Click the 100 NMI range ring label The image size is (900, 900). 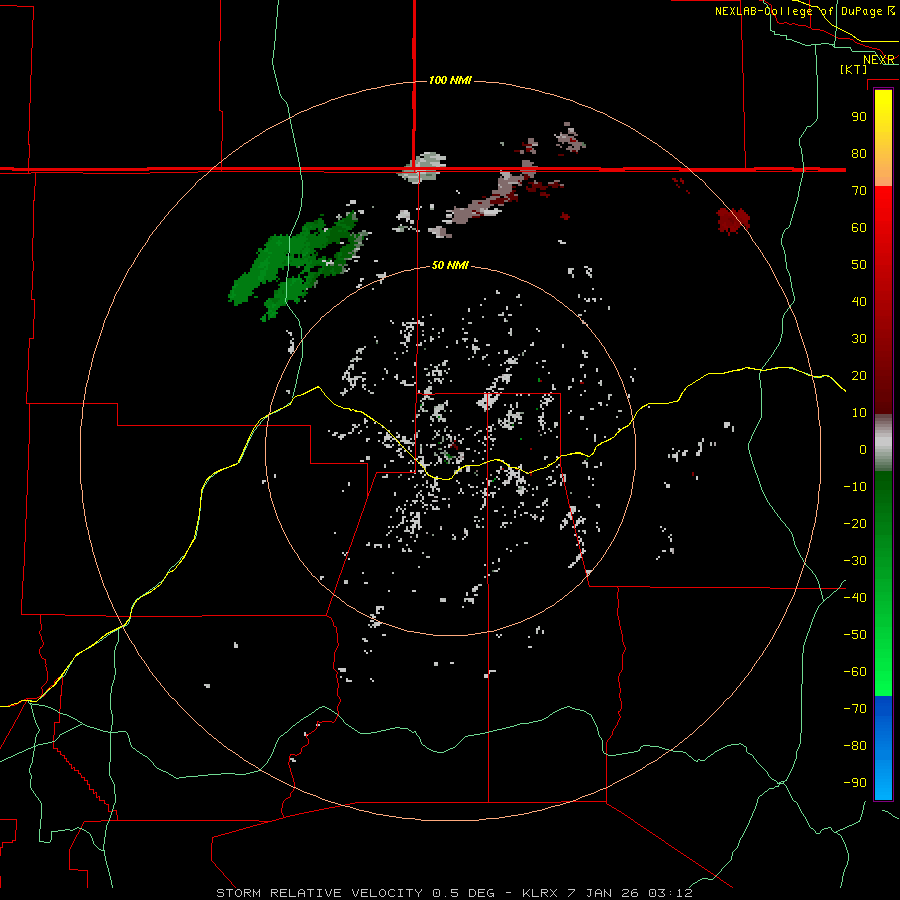click(450, 80)
